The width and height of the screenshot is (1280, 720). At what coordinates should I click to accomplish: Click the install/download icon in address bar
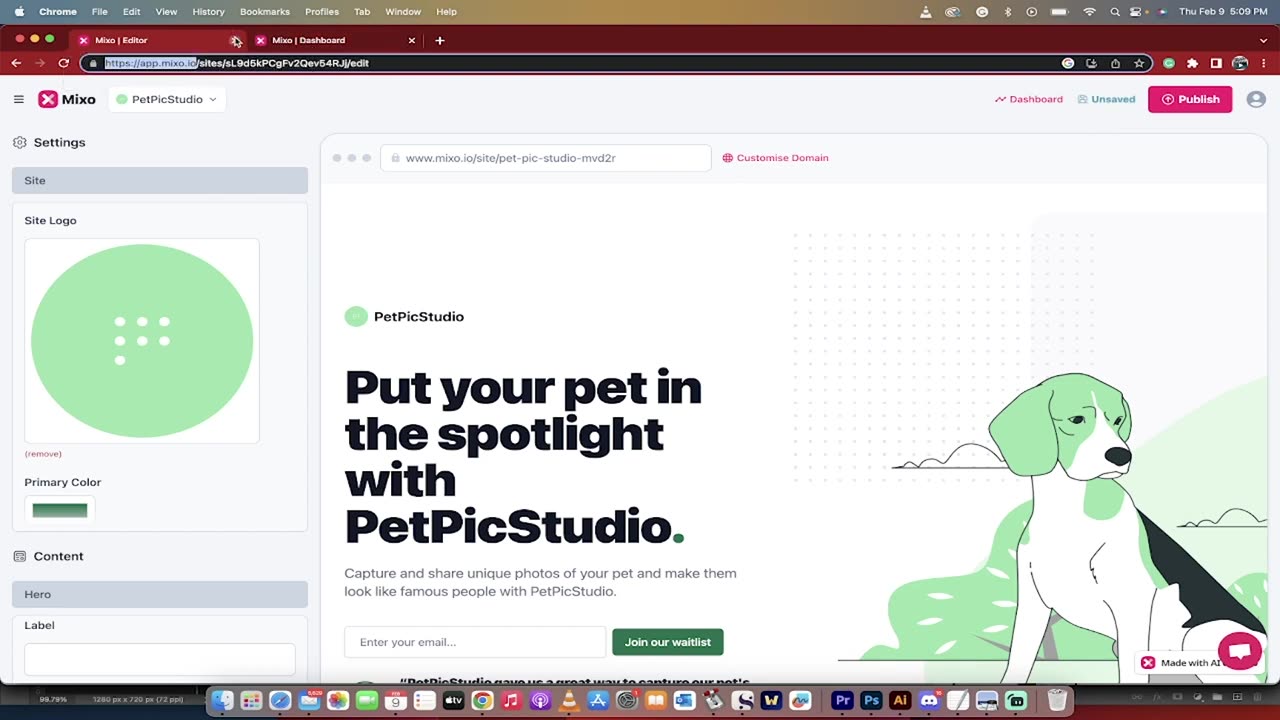[x=1091, y=63]
